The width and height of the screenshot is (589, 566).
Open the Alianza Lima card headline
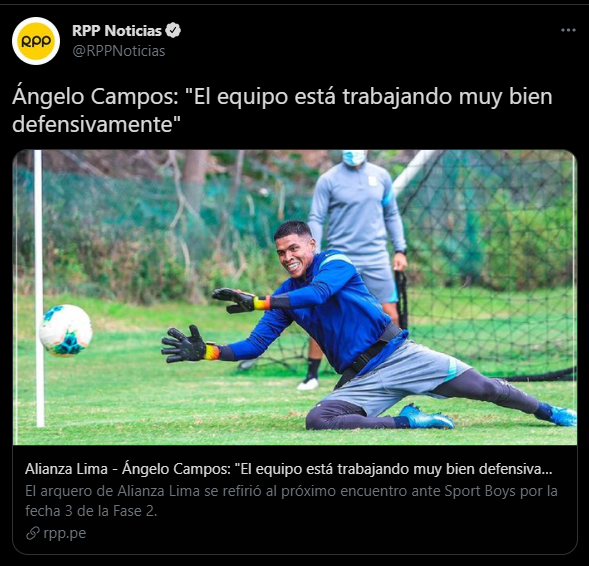[288, 469]
